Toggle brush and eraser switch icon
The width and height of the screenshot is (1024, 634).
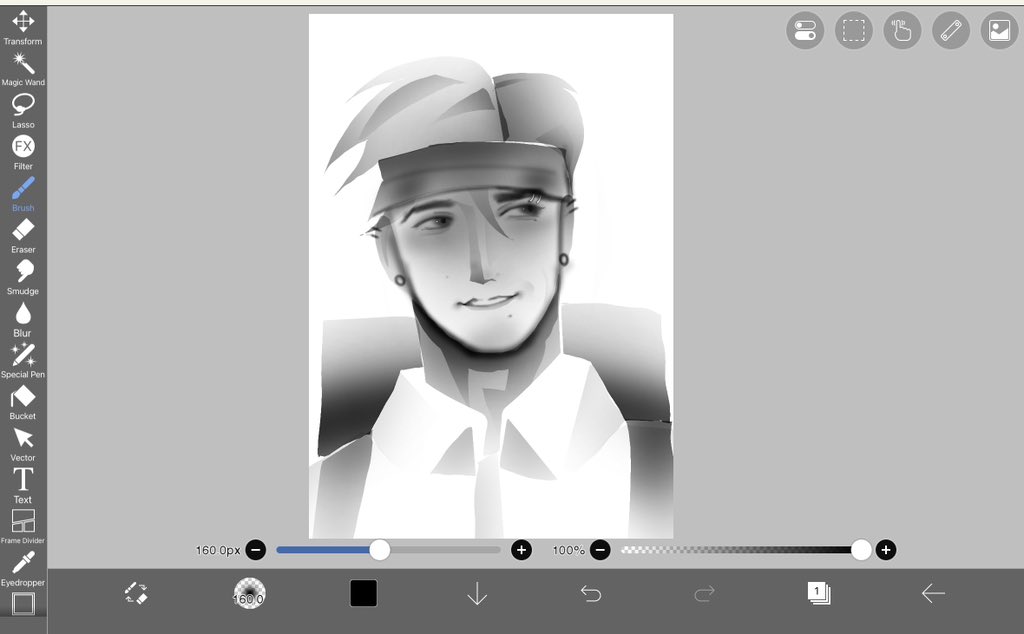(136, 594)
